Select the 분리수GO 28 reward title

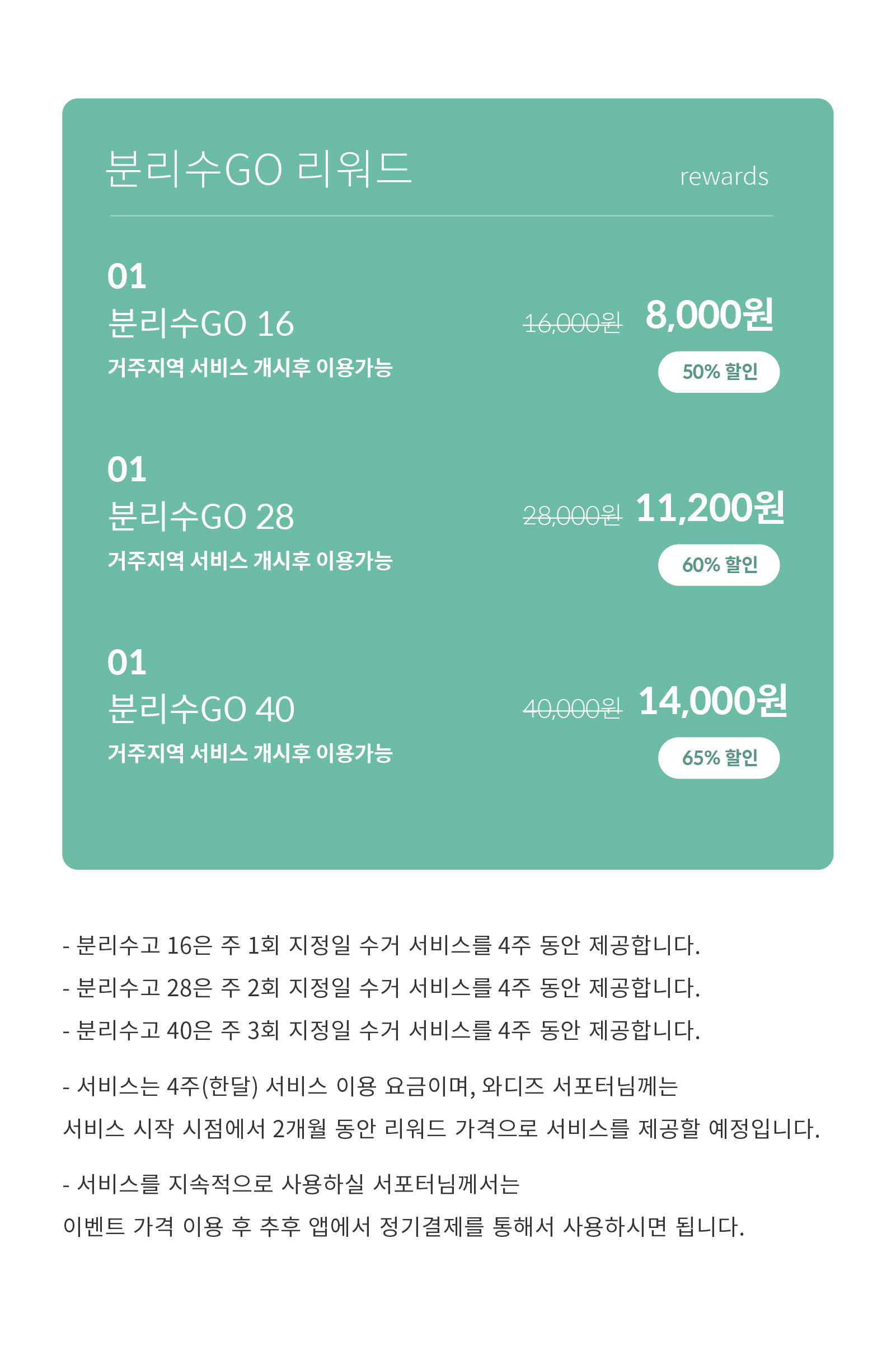[200, 517]
